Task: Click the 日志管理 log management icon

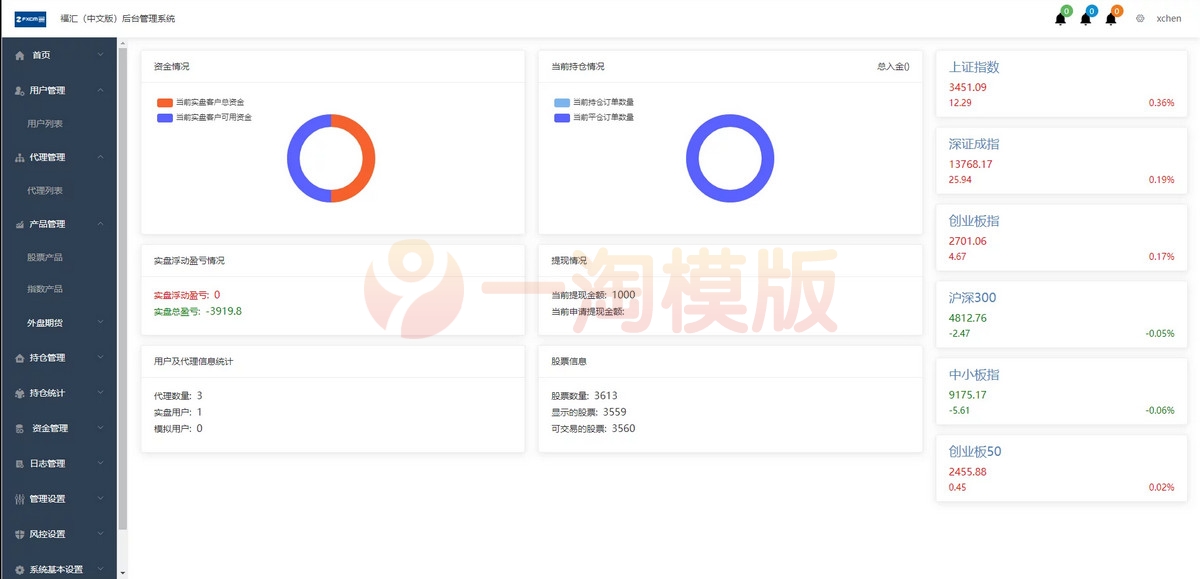Action: click(17, 463)
